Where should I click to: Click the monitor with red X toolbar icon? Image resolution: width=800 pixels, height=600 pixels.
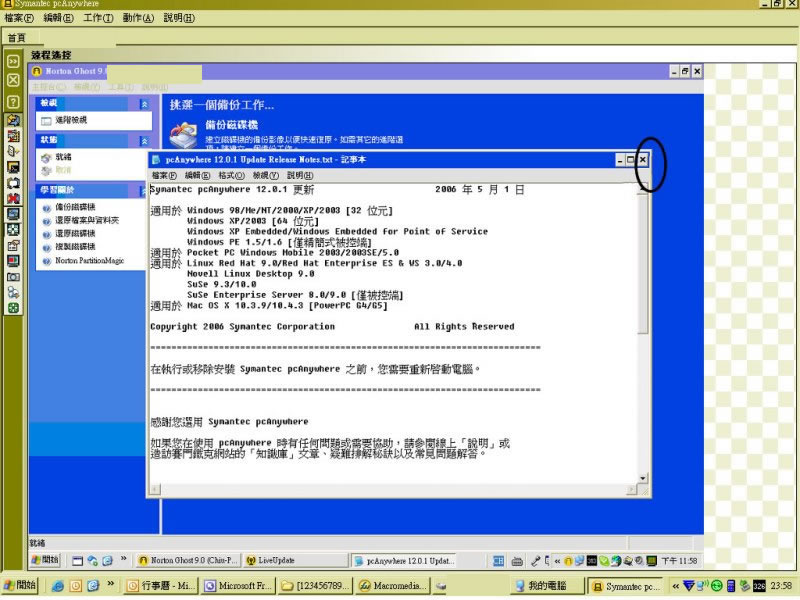13,198
